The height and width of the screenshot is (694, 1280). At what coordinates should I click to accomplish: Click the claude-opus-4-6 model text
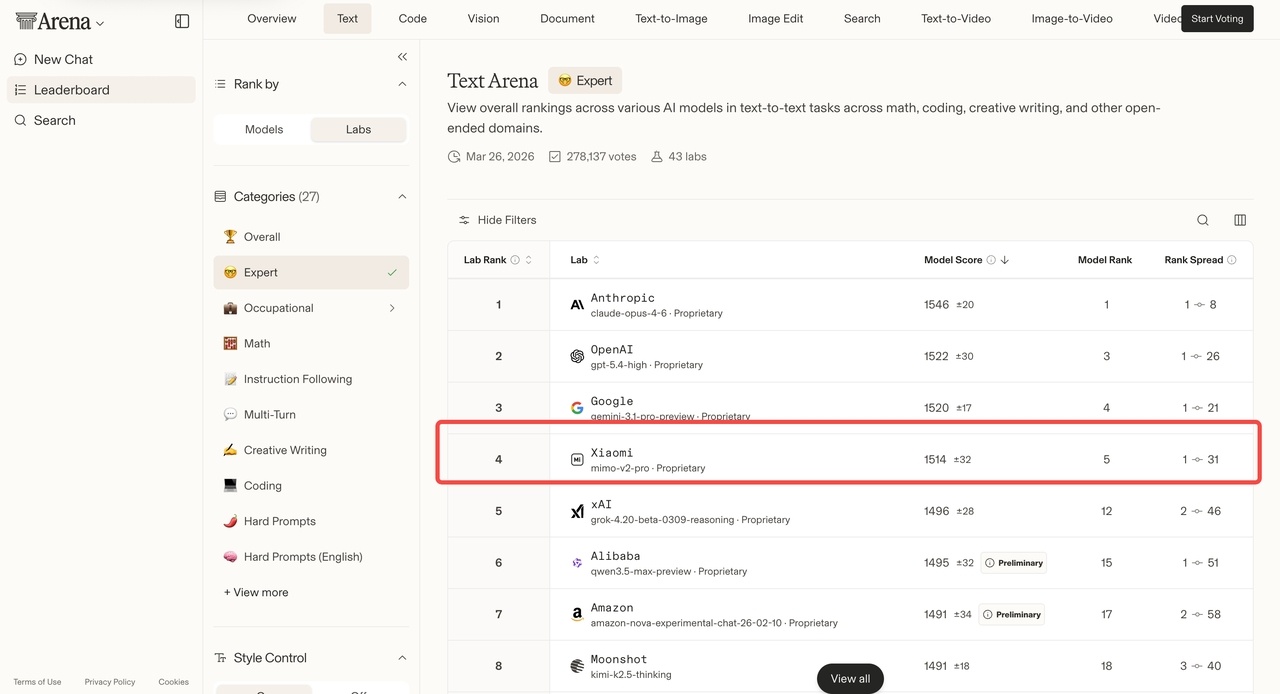point(629,313)
